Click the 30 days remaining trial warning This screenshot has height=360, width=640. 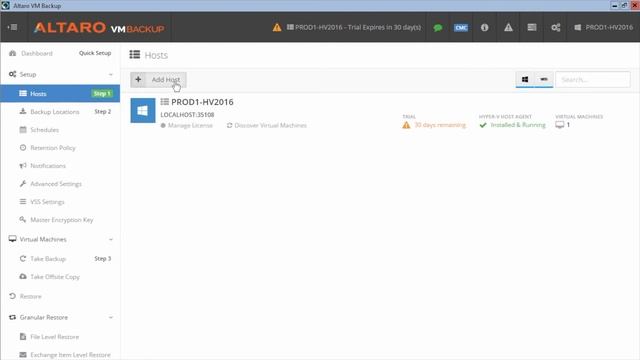434,125
